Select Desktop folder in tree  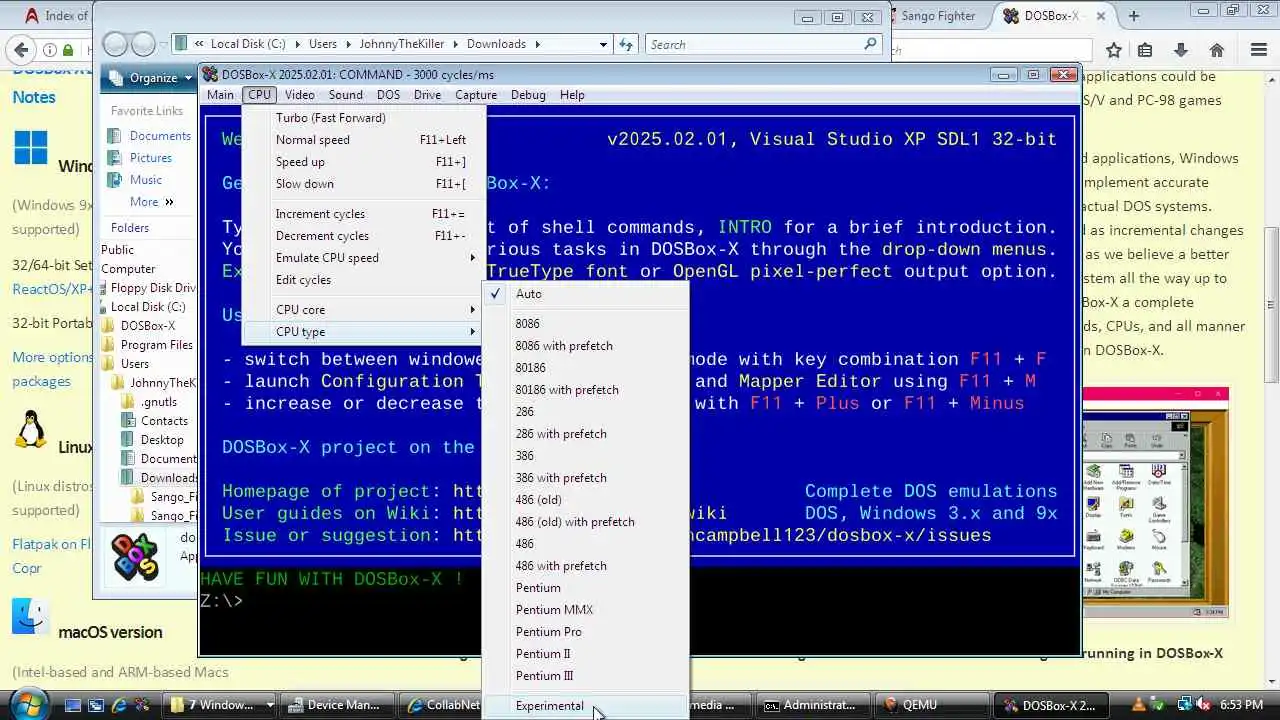(152, 440)
